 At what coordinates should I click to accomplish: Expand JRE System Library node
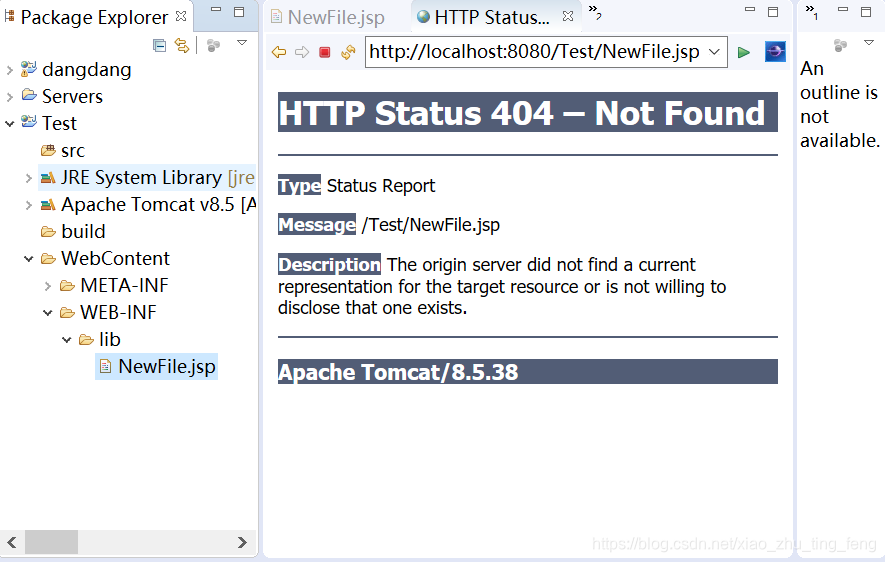pos(29,178)
